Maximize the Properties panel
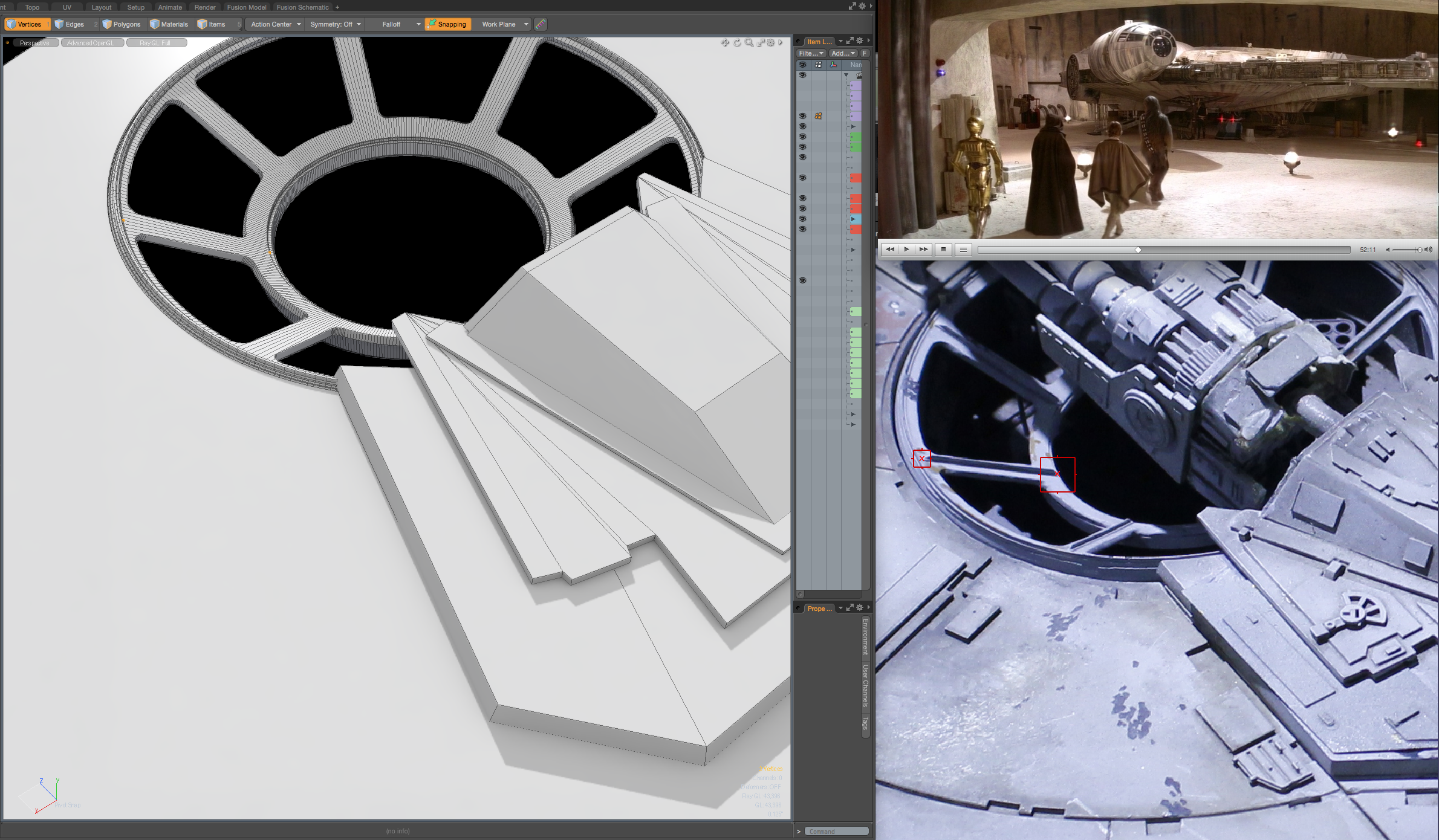1439x840 pixels. point(849,607)
